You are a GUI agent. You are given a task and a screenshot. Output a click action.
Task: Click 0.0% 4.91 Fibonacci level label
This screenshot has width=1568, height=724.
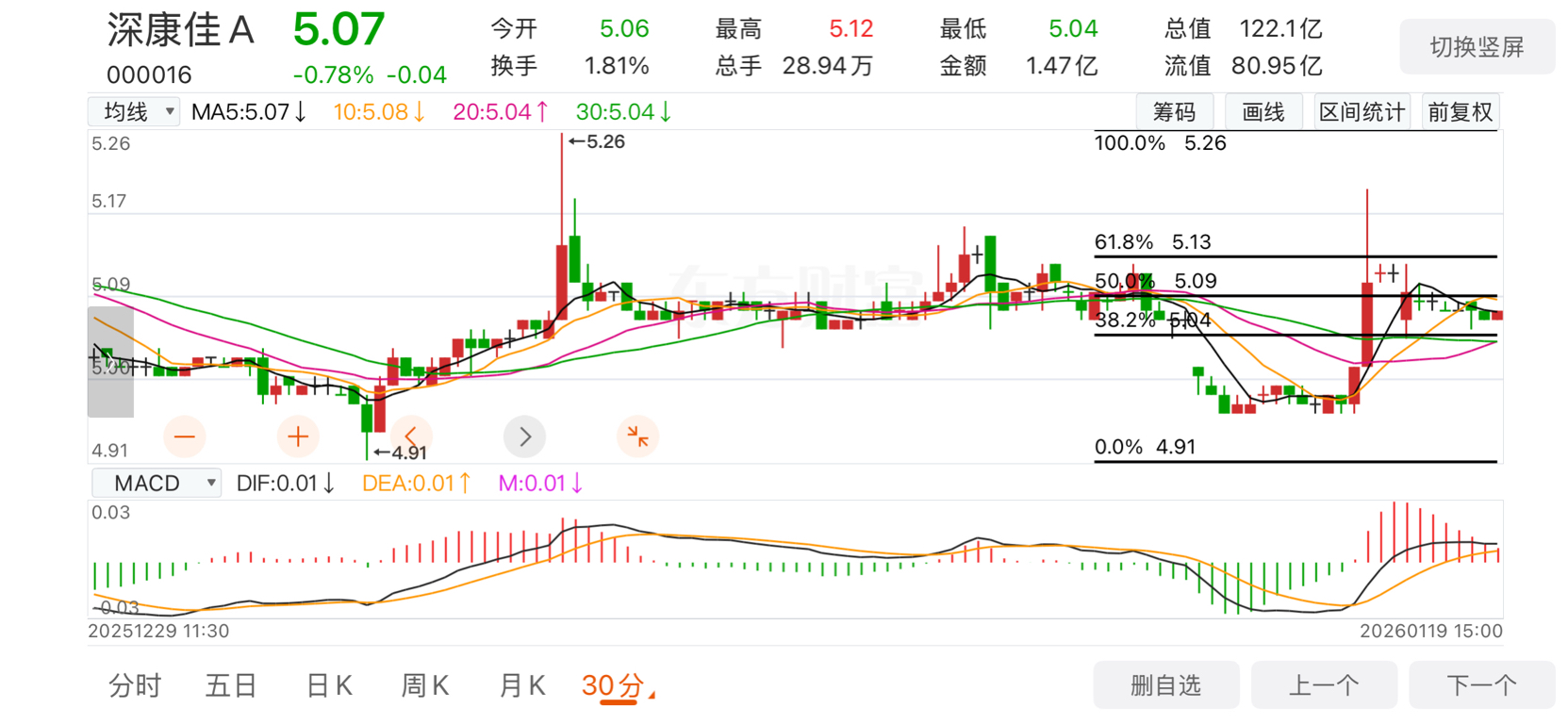pos(1145,447)
